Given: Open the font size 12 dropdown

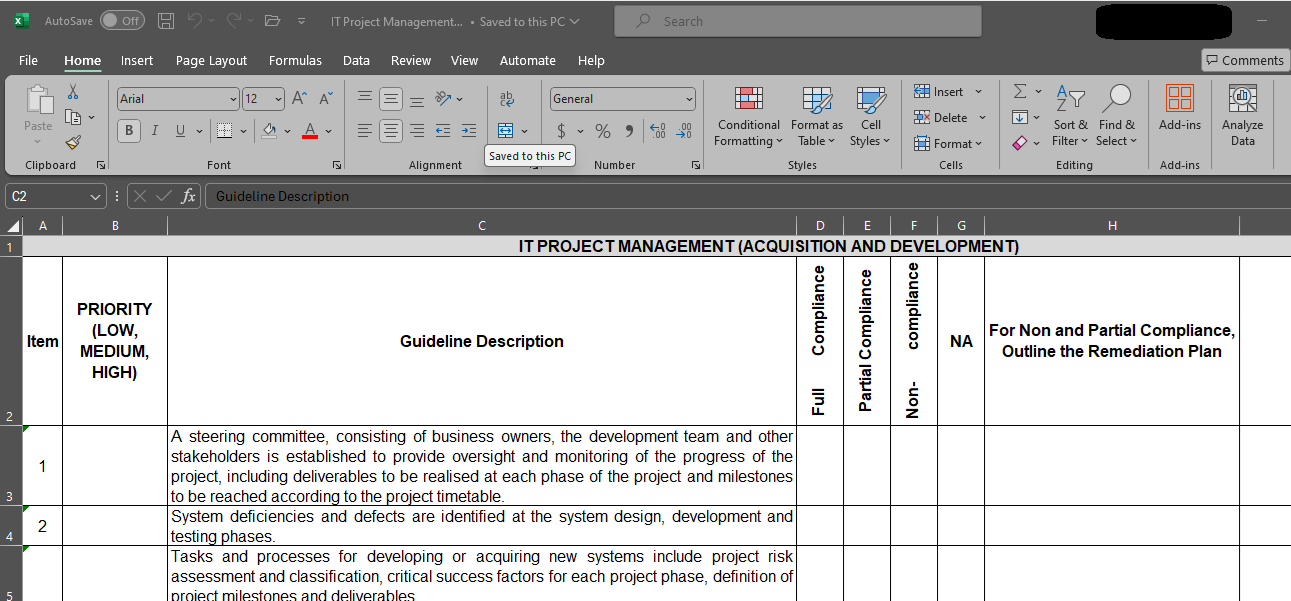Looking at the screenshot, I should point(278,99).
